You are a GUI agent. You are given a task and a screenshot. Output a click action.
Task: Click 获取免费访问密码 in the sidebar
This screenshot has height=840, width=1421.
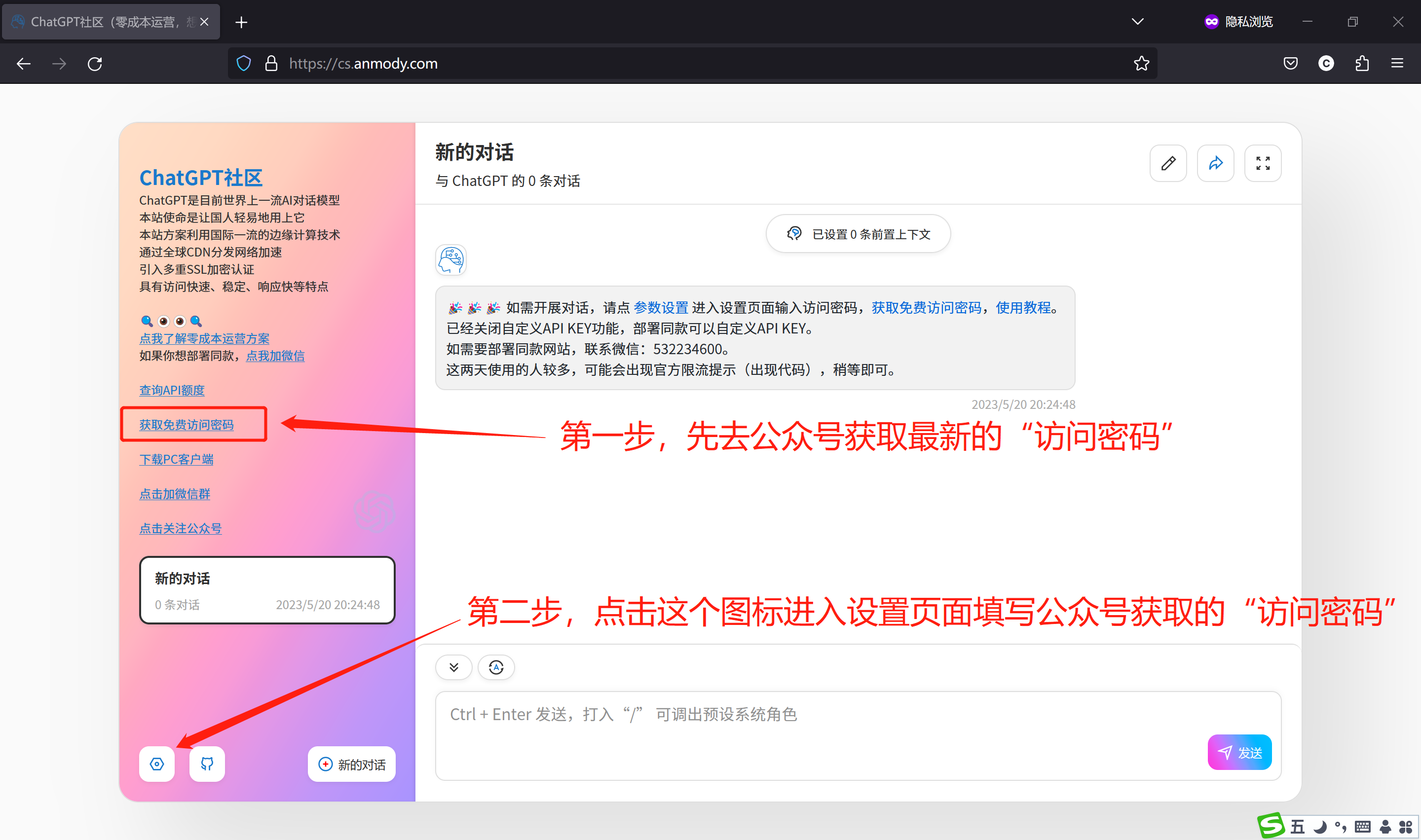(186, 425)
